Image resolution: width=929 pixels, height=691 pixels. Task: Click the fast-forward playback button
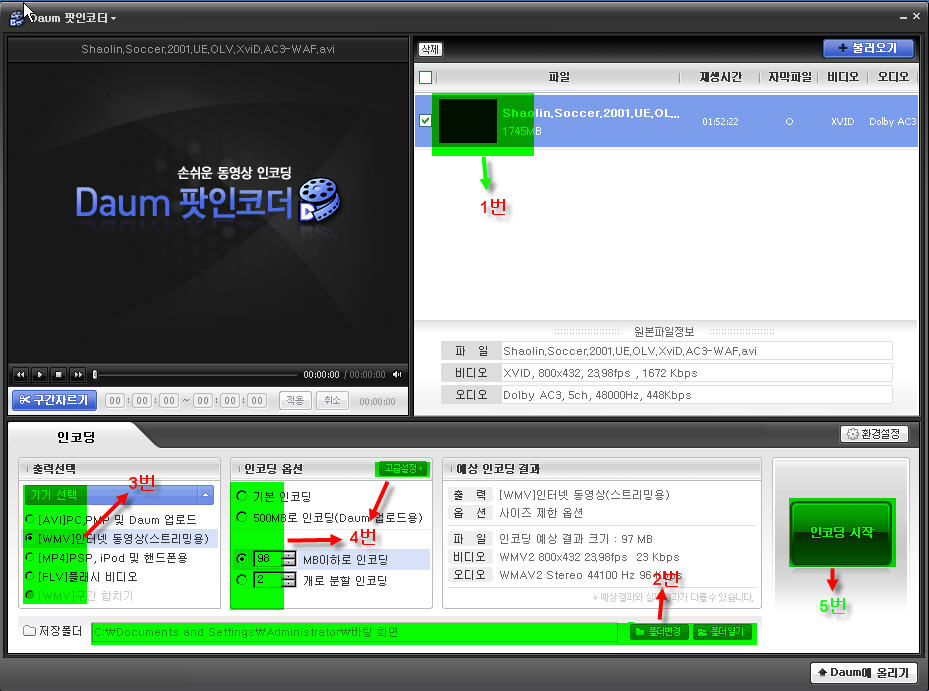78,375
